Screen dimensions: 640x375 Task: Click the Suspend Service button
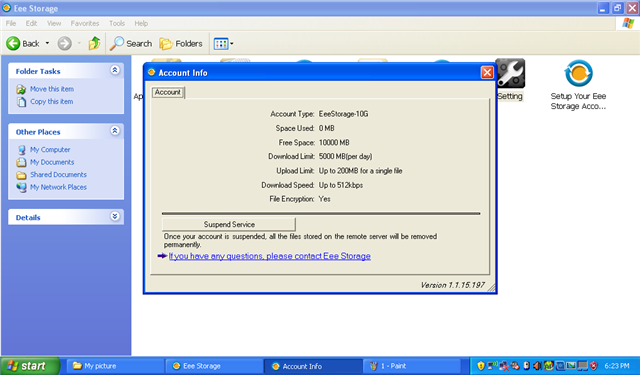pyautogui.click(x=229, y=224)
